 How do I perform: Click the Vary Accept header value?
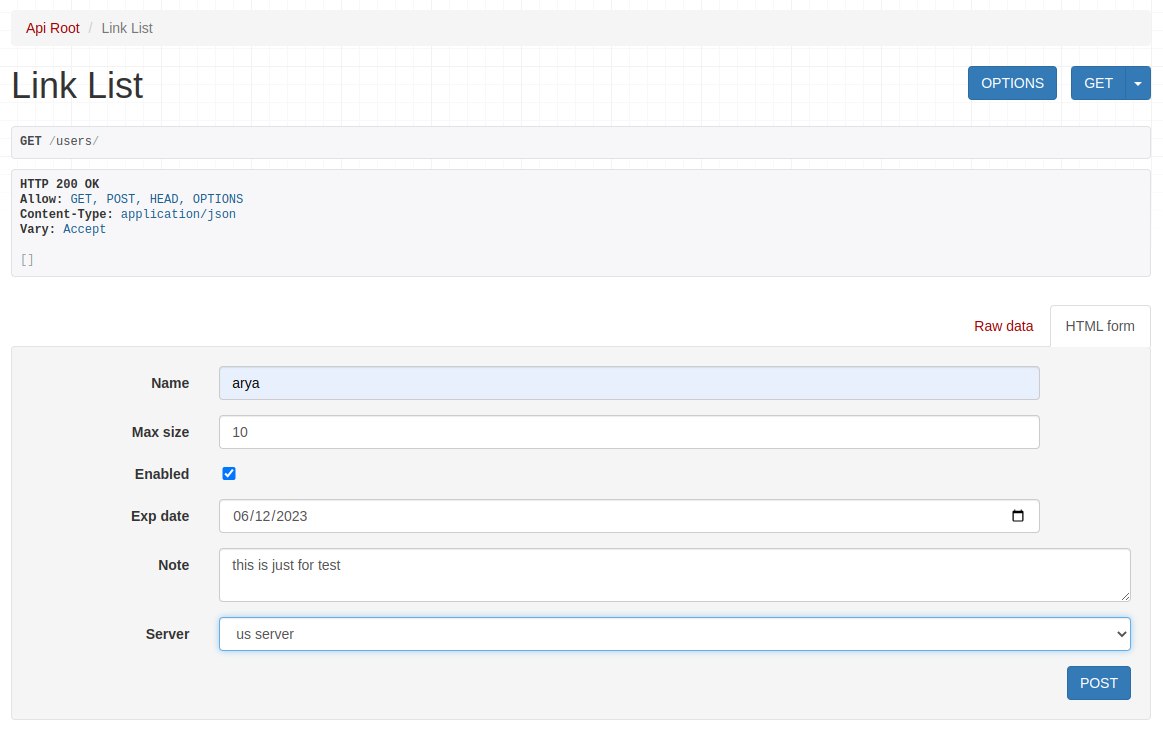pyautogui.click(x=85, y=229)
